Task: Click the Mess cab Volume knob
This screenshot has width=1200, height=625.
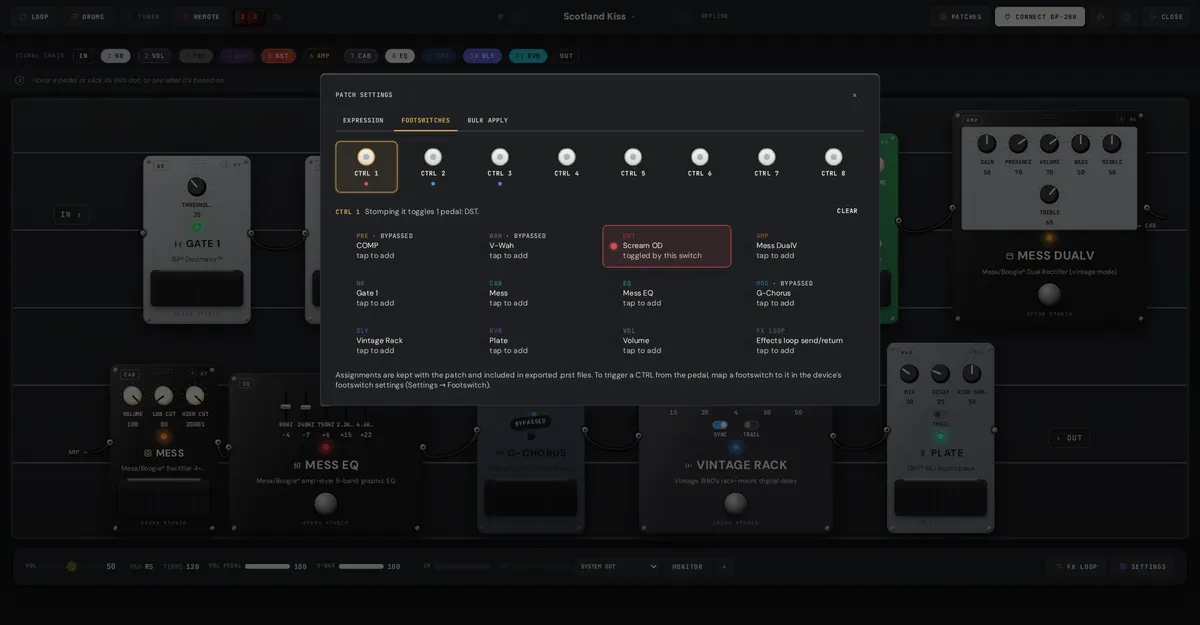Action: coord(132,396)
